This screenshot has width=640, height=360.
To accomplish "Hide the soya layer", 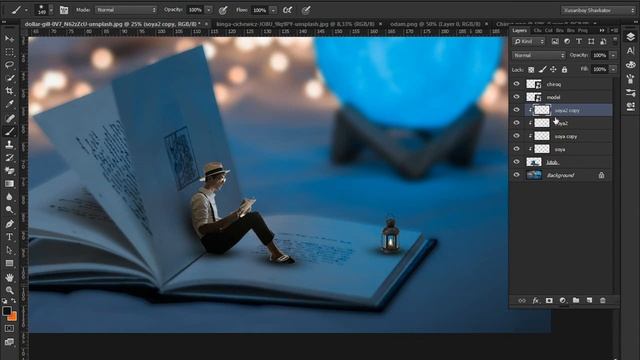I will click(x=516, y=149).
